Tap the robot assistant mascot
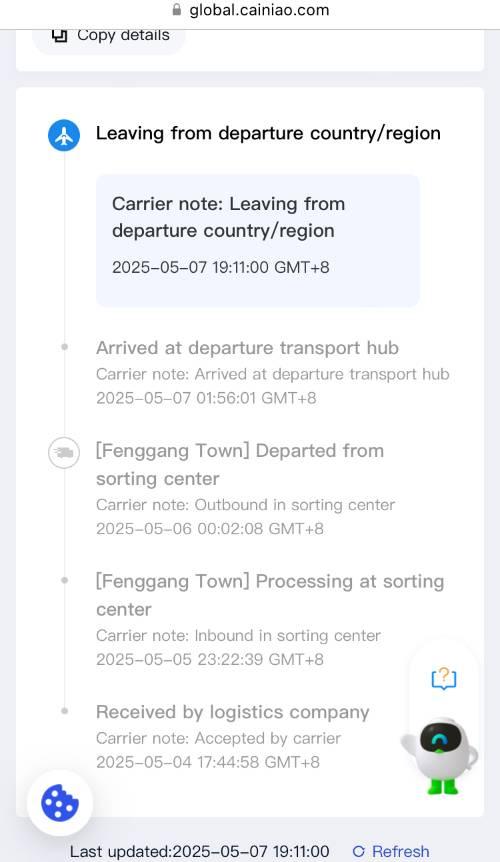Screen dimensions: 500x862 point(440,755)
